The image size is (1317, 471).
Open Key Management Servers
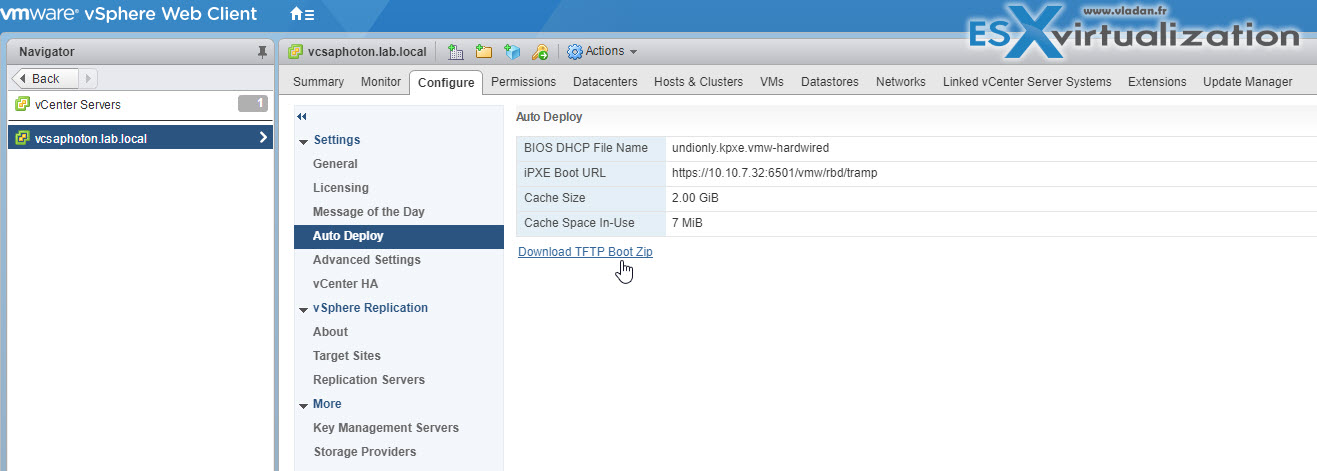386,428
